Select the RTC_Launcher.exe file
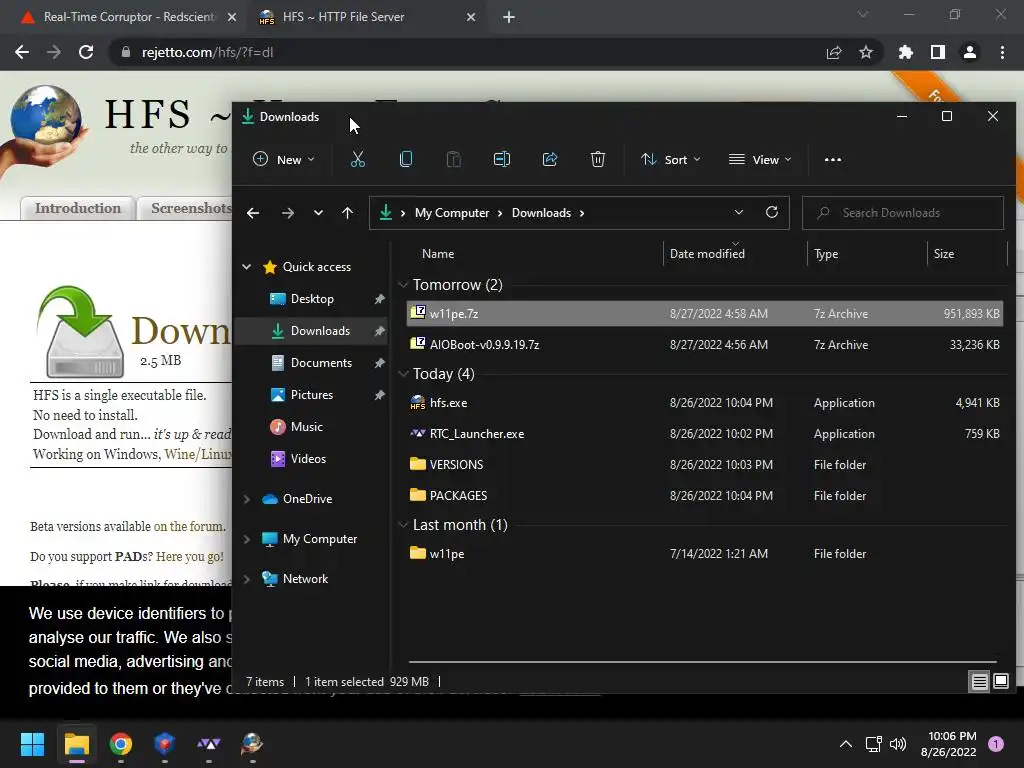The image size is (1024, 768). [704, 434]
